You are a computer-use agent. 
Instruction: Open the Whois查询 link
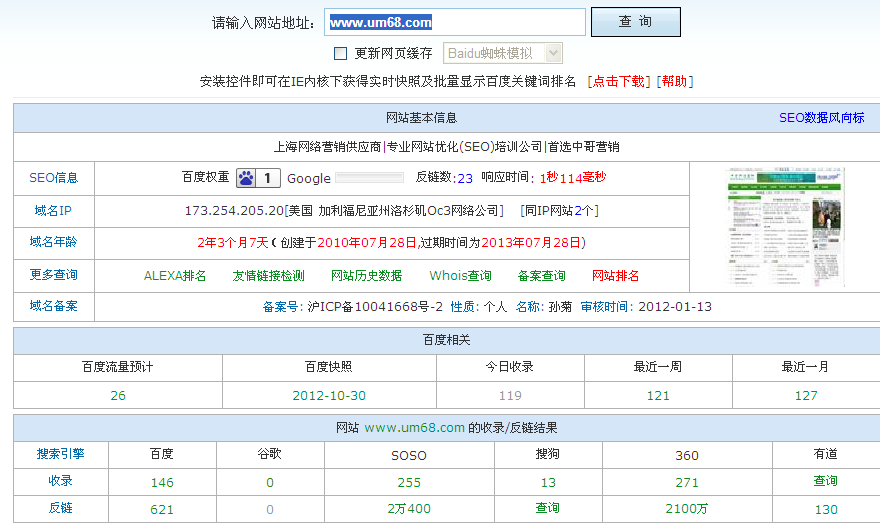460,275
